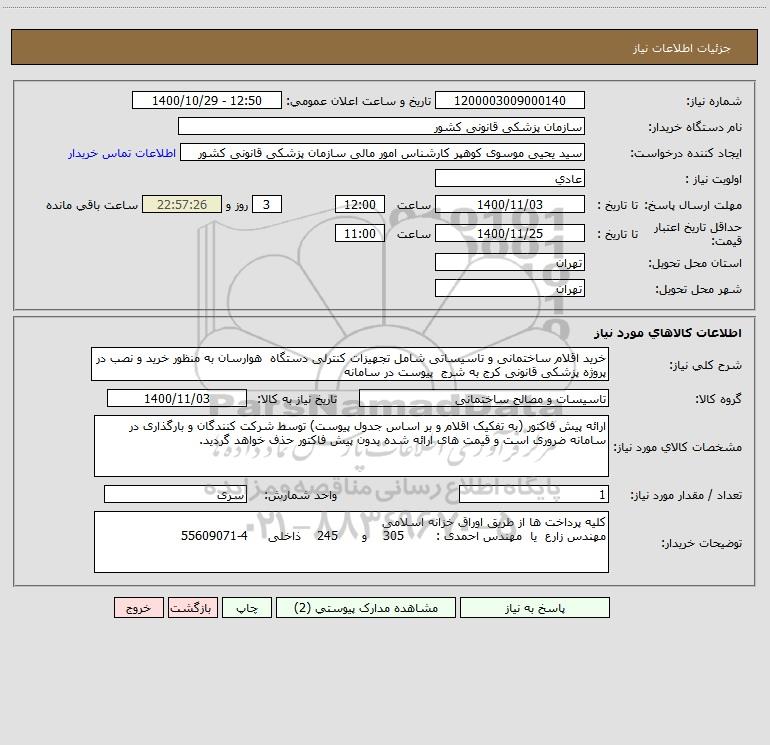The image size is (770, 745).
Task: Click the delivery city field تهران
Action: pos(510,288)
